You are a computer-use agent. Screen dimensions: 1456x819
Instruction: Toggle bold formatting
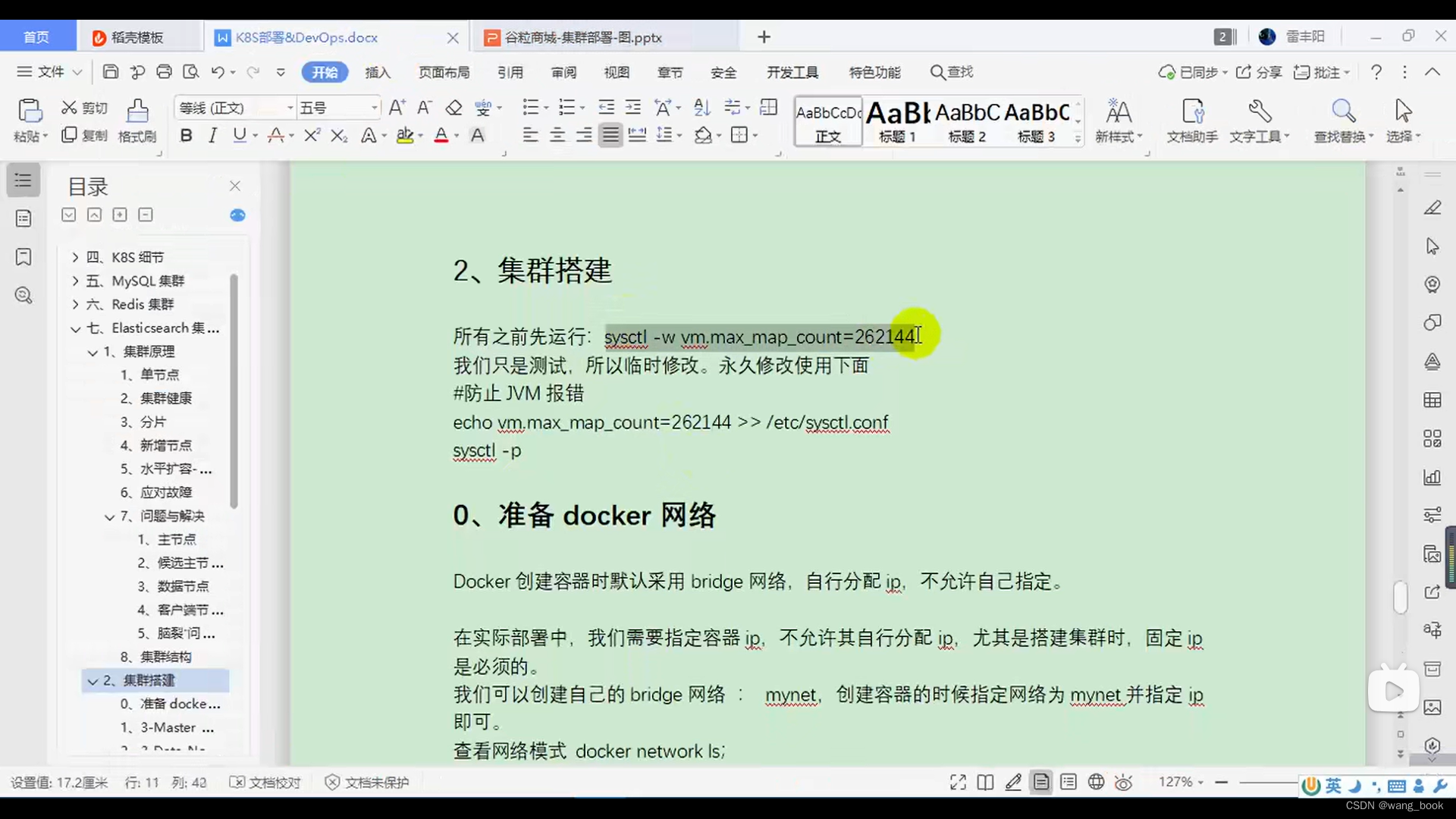[186, 135]
